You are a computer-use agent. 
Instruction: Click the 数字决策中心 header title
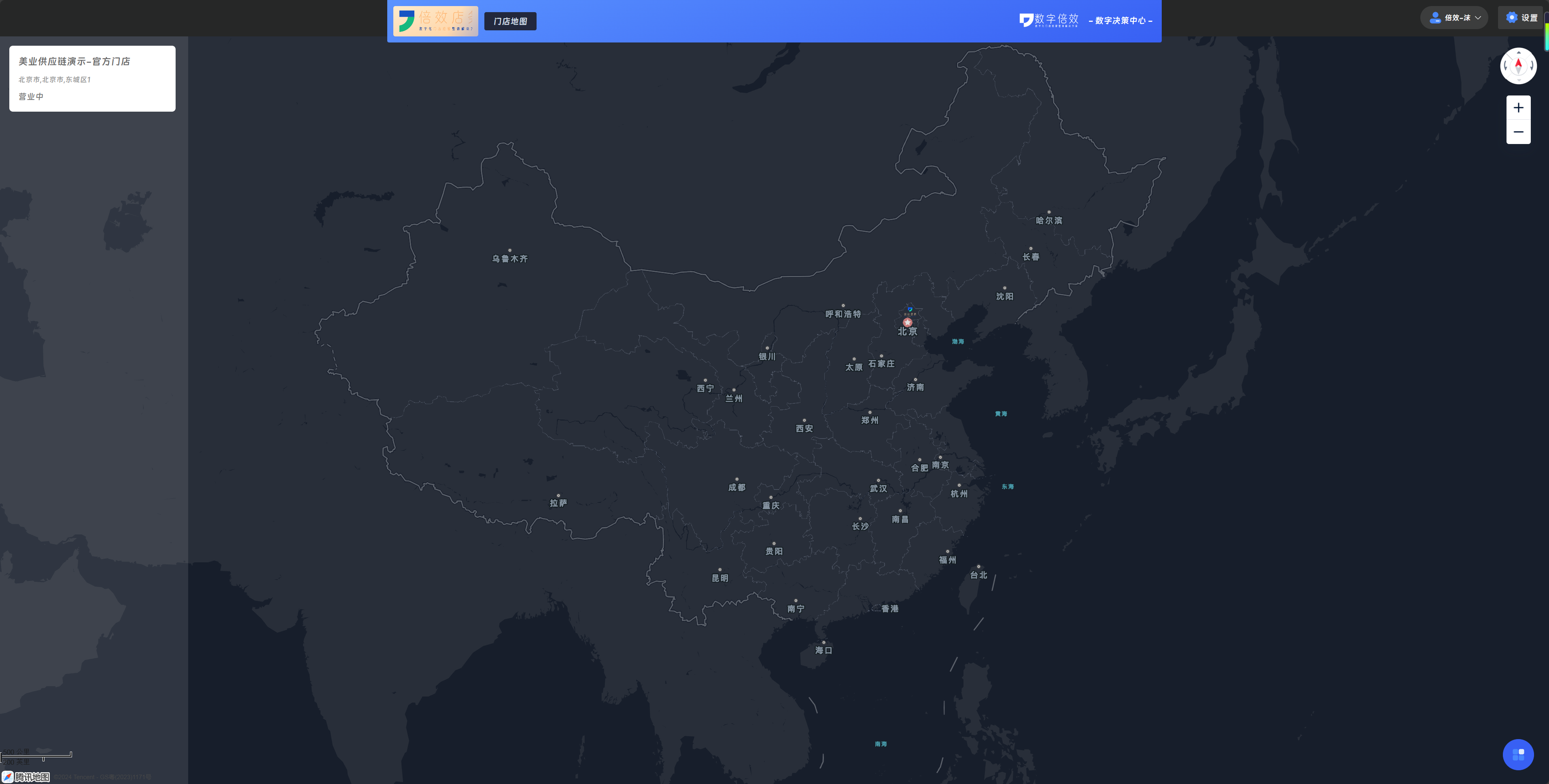click(x=1120, y=21)
